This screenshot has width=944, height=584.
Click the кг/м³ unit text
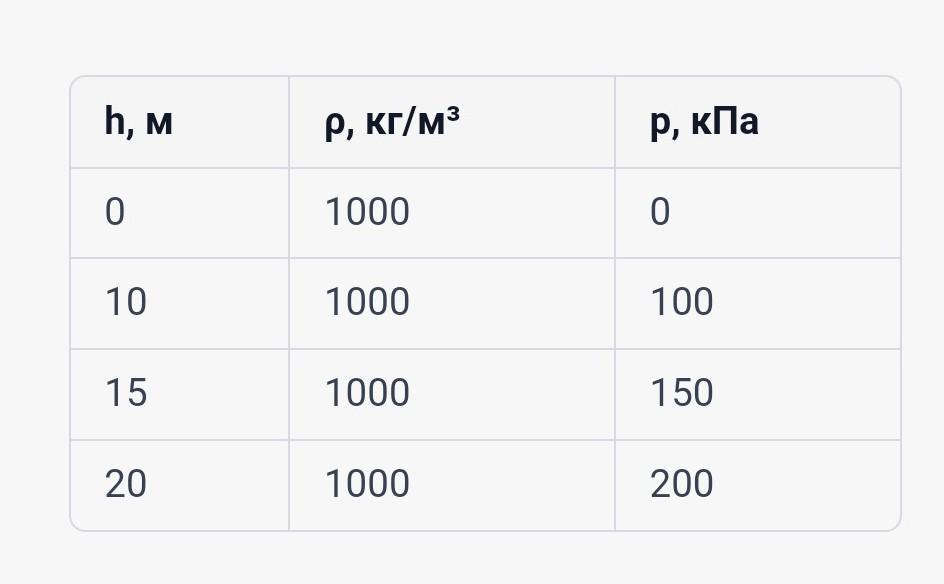point(413,121)
